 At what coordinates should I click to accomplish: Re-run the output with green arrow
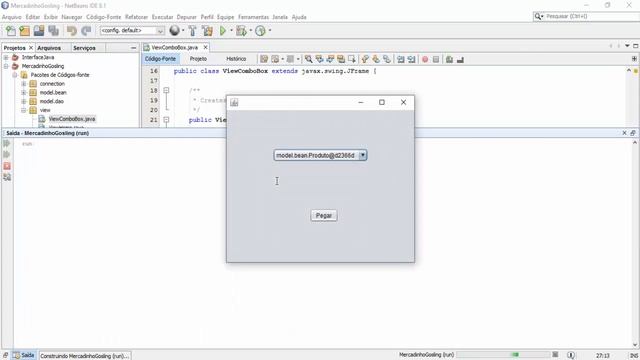pos(7,143)
